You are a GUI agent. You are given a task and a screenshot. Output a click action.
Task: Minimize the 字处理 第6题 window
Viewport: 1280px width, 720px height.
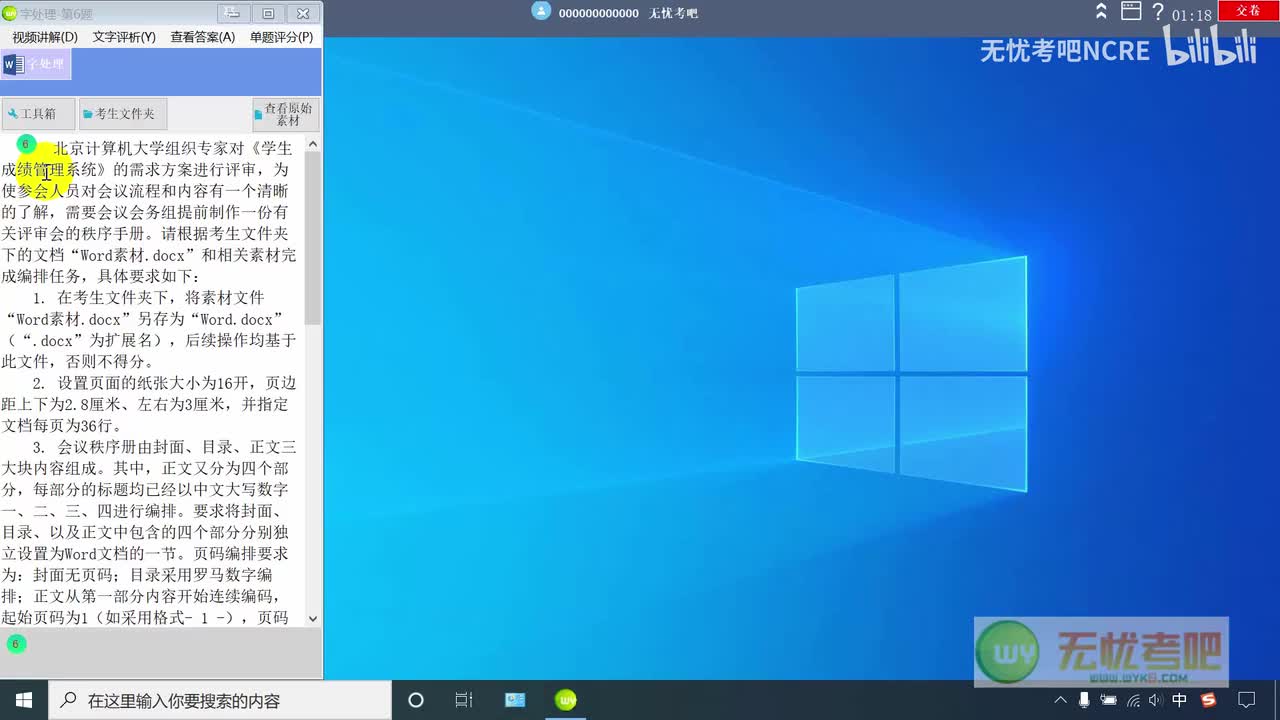coord(233,13)
